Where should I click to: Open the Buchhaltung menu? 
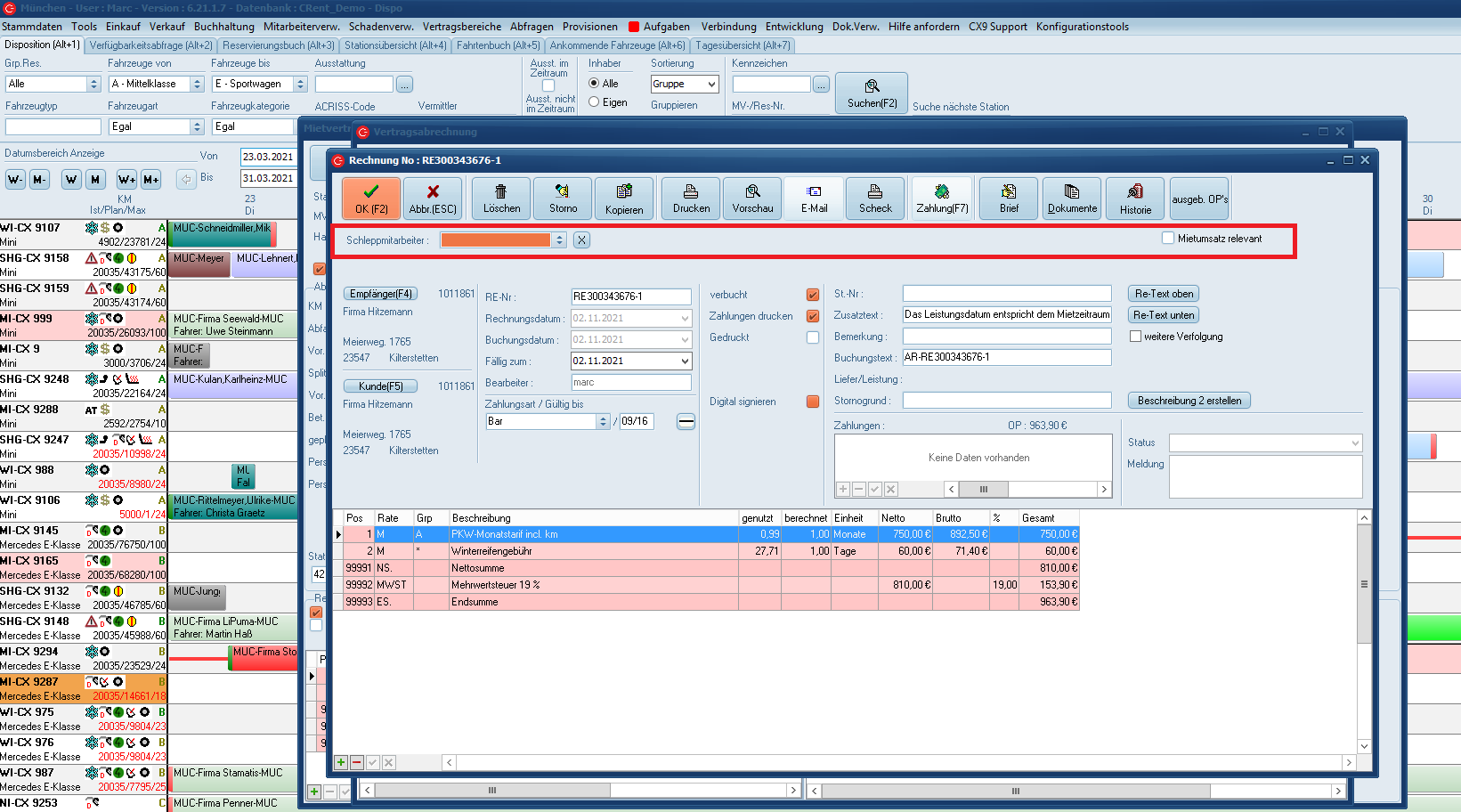[223, 27]
